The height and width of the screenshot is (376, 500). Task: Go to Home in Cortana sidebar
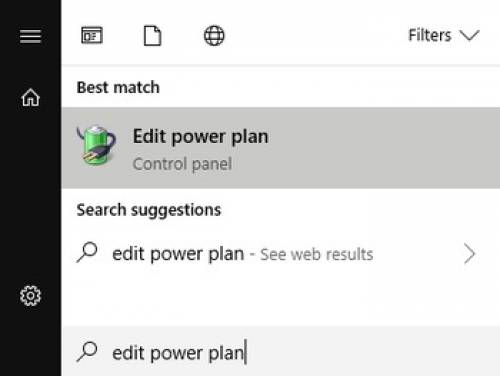[30, 97]
